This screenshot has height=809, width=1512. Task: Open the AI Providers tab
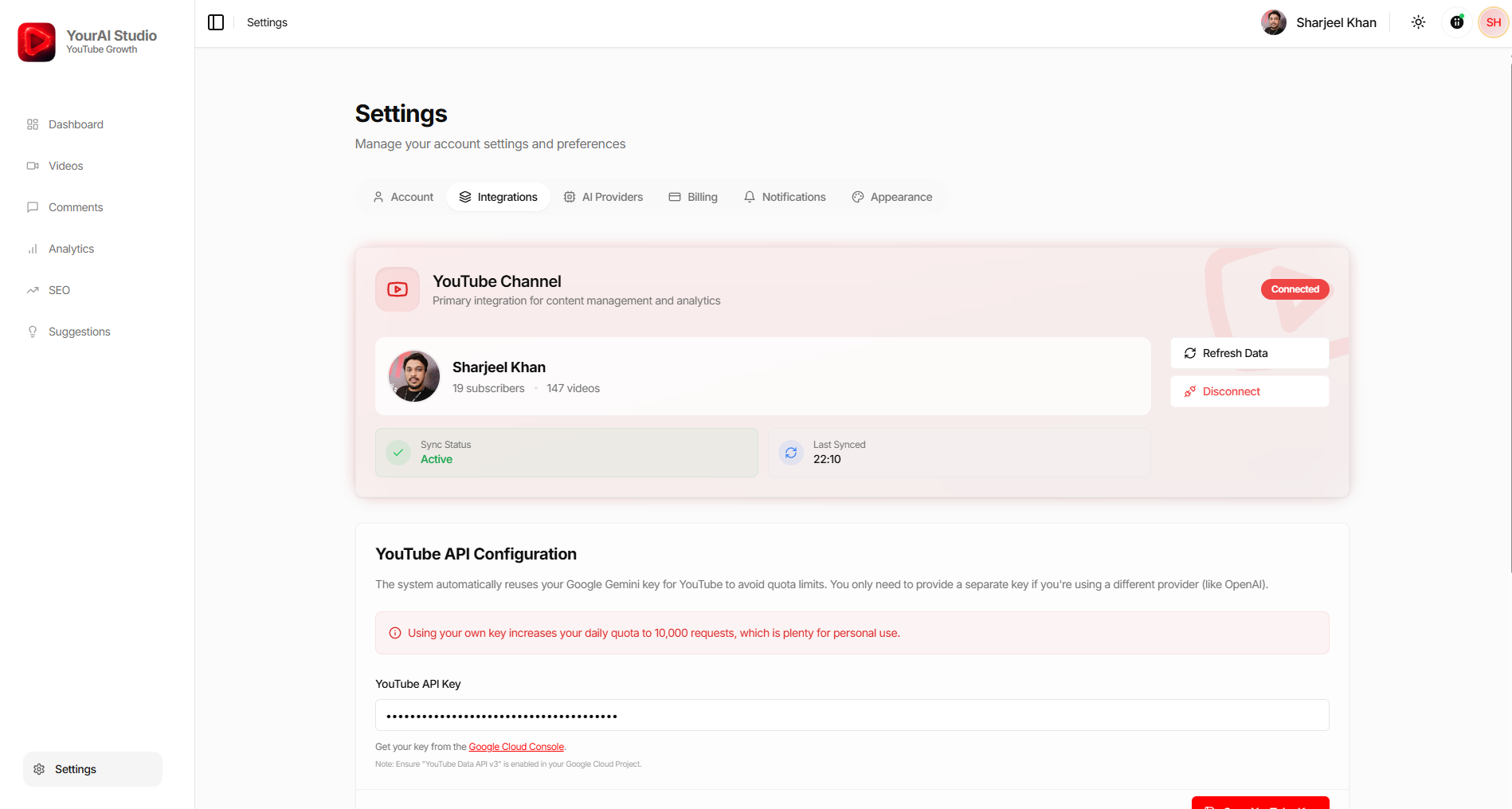click(x=603, y=197)
